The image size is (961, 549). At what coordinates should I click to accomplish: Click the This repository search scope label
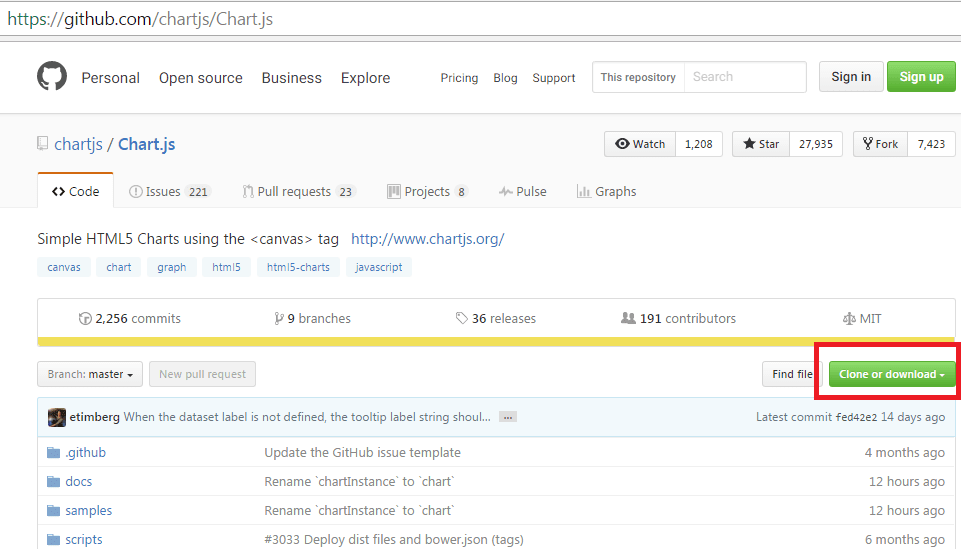(x=638, y=77)
